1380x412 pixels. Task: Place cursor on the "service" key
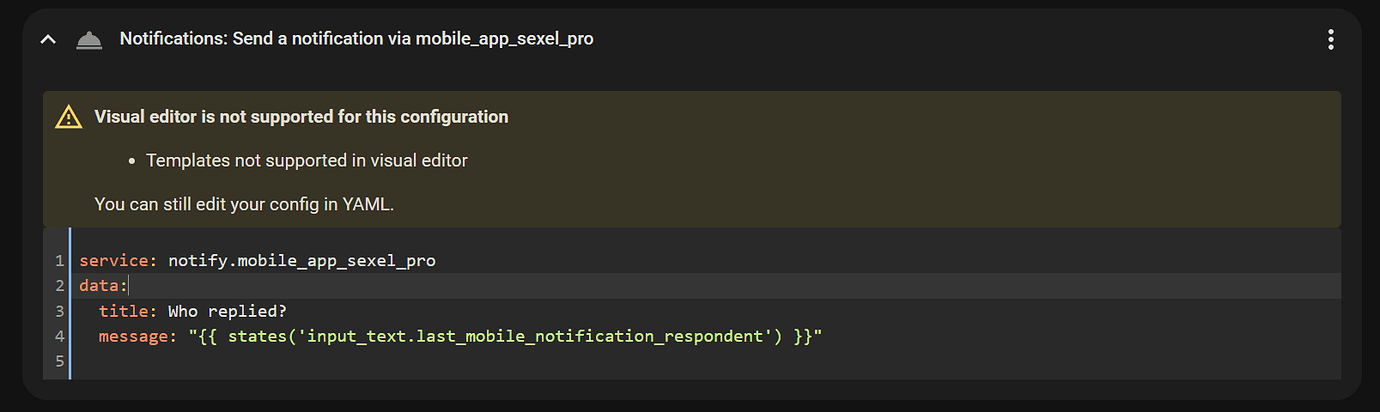pos(114,261)
